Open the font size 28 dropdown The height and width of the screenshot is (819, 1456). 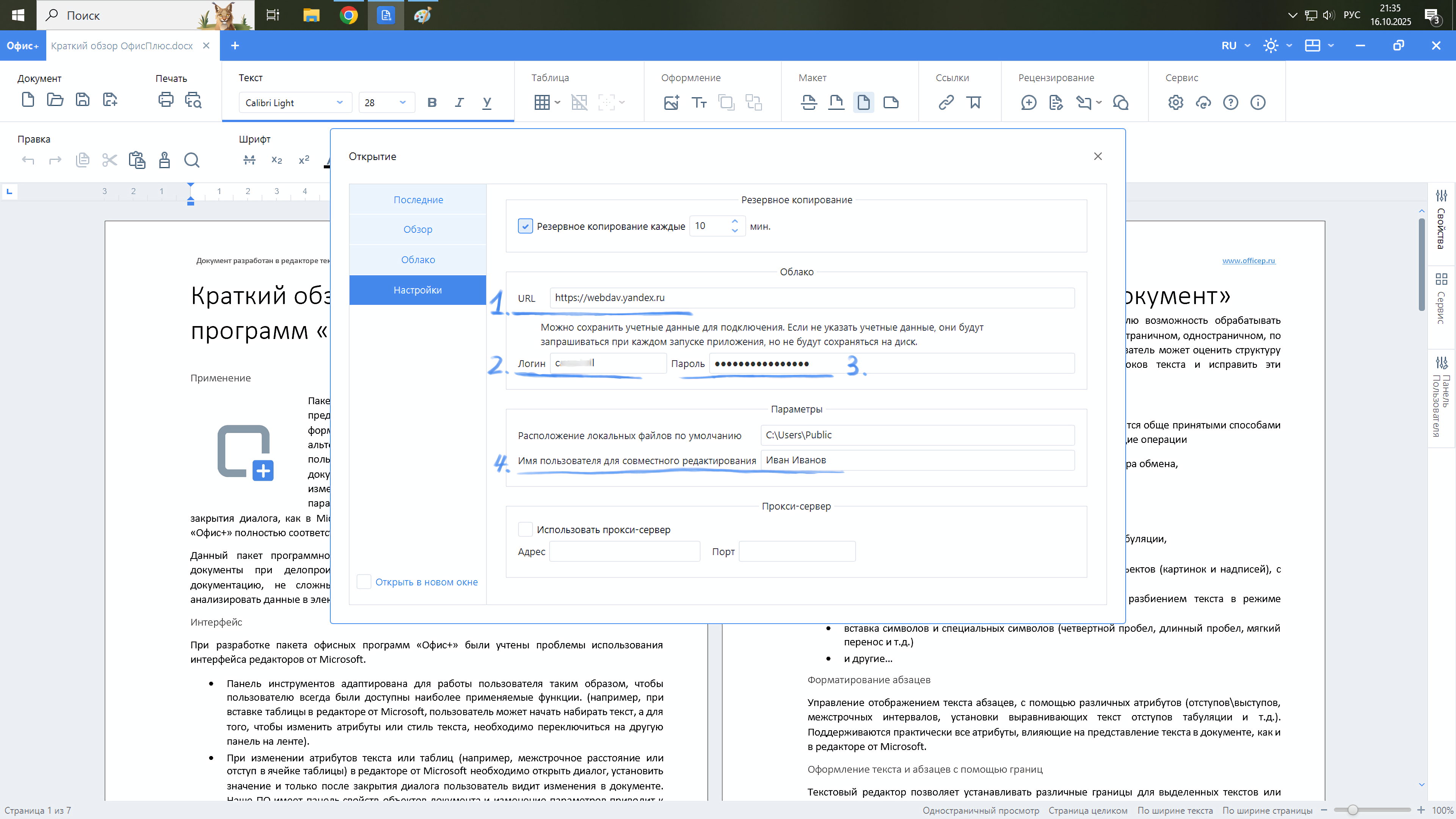pyautogui.click(x=402, y=103)
